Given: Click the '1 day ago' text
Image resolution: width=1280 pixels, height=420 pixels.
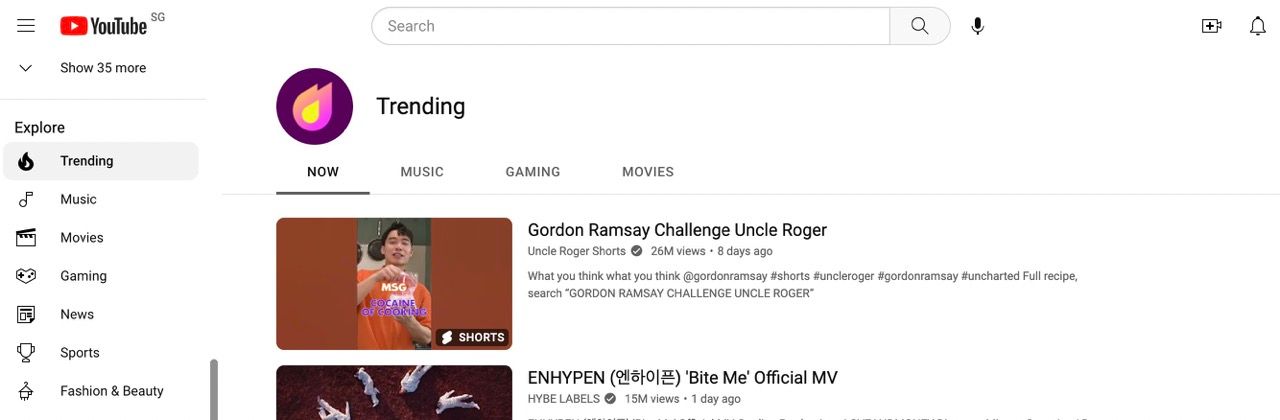Looking at the screenshot, I should tap(717, 399).
